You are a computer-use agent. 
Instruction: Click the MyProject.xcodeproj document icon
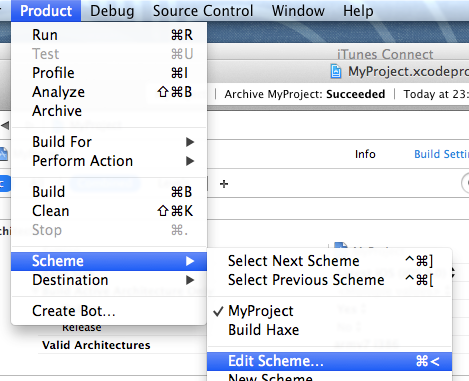(x=336, y=72)
